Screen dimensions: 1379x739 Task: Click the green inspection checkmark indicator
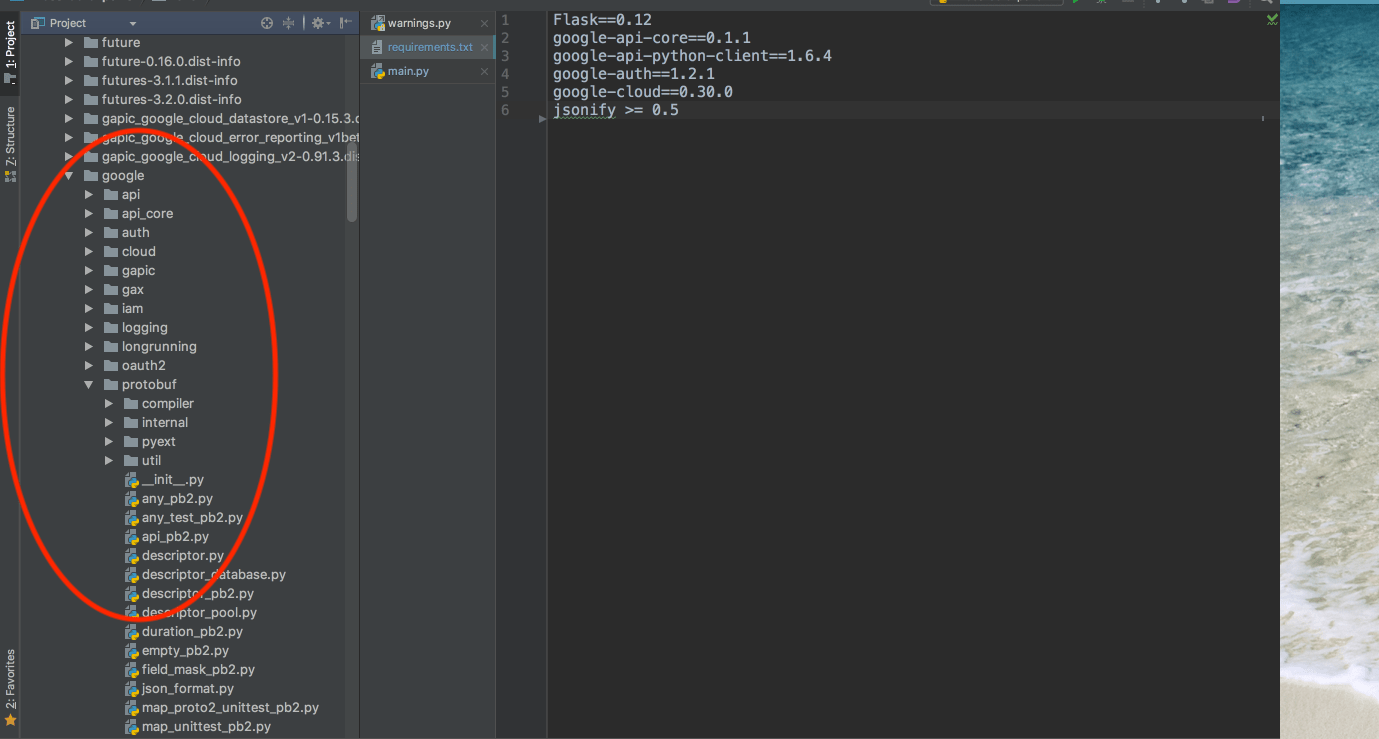click(1272, 19)
